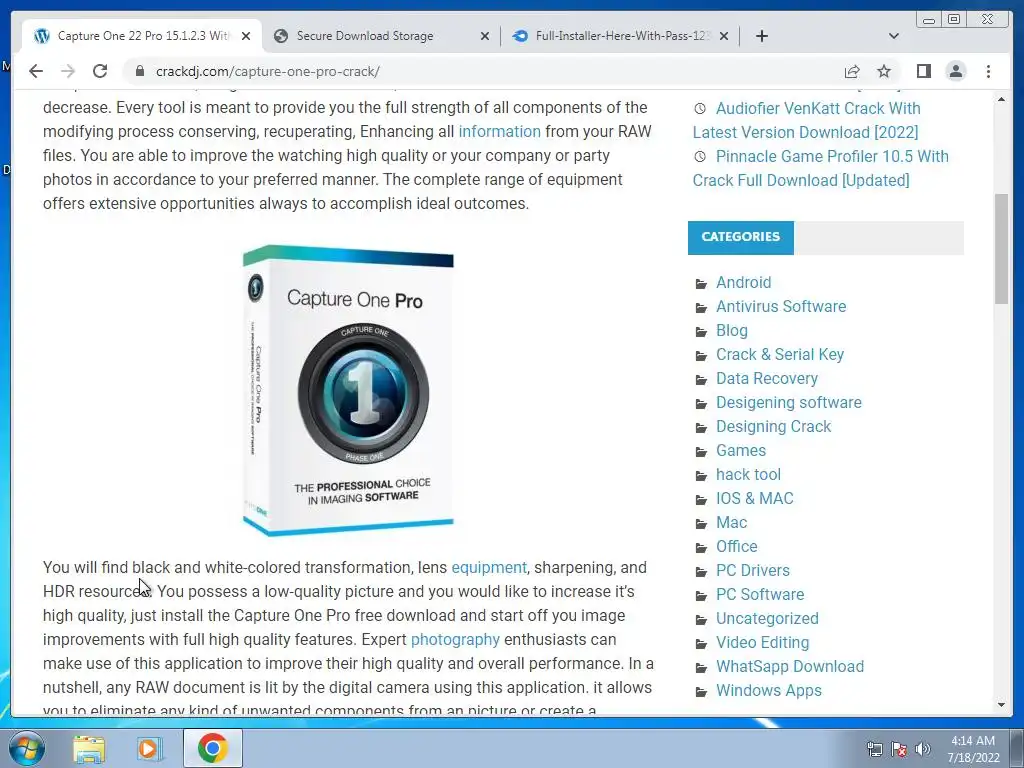Screen dimensions: 1024x768
Task: Open the Chrome profile avatar menu
Action: click(x=955, y=71)
